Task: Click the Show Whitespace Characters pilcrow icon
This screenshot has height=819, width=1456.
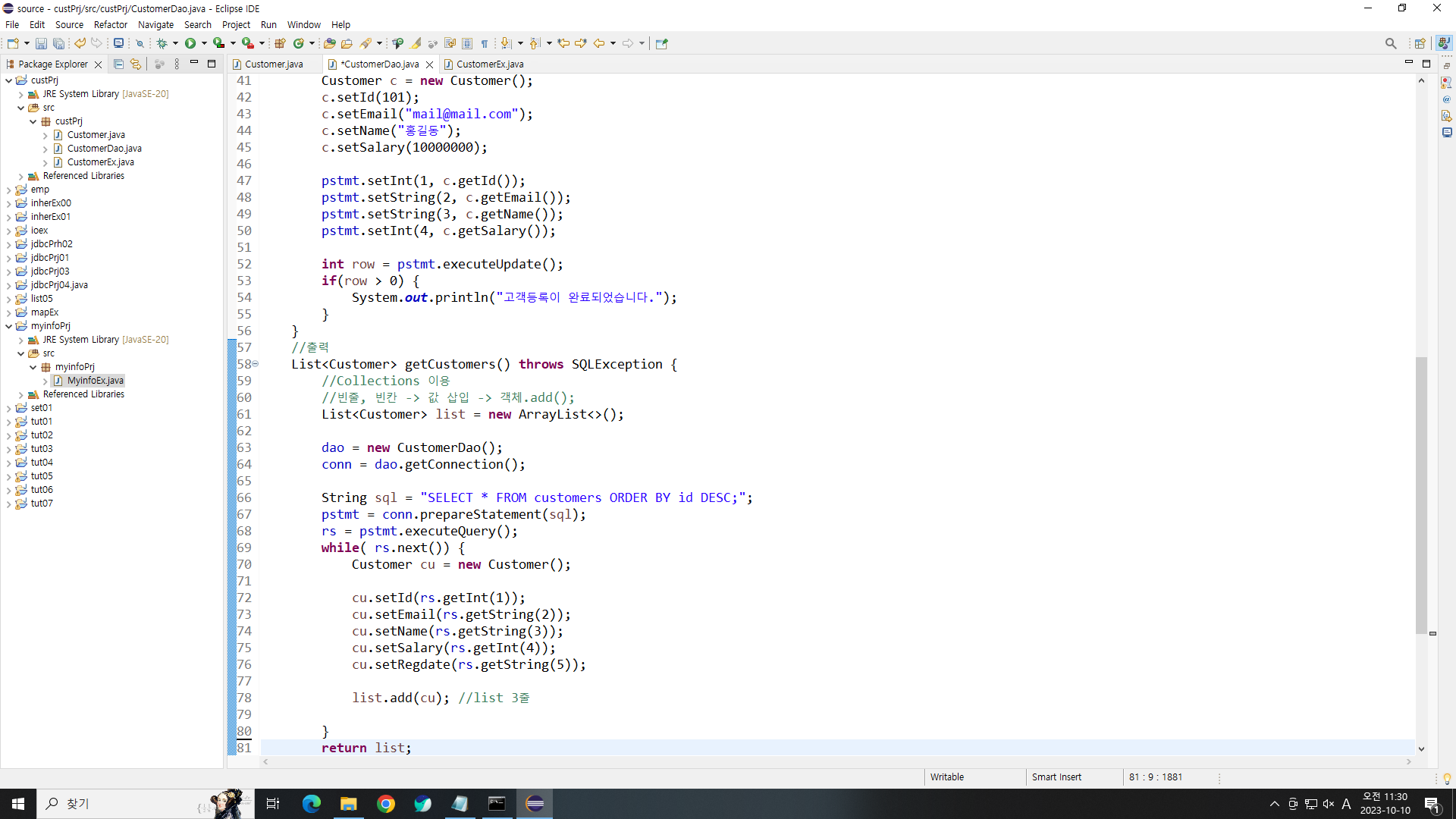Action: click(485, 44)
